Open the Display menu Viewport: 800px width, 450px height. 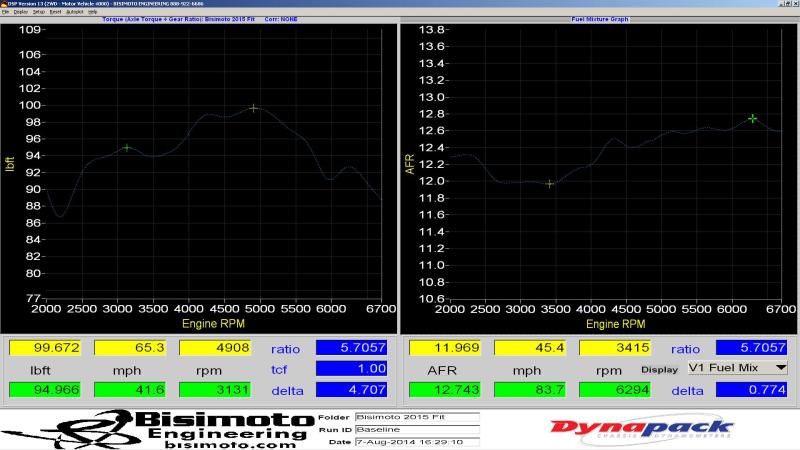21,12
